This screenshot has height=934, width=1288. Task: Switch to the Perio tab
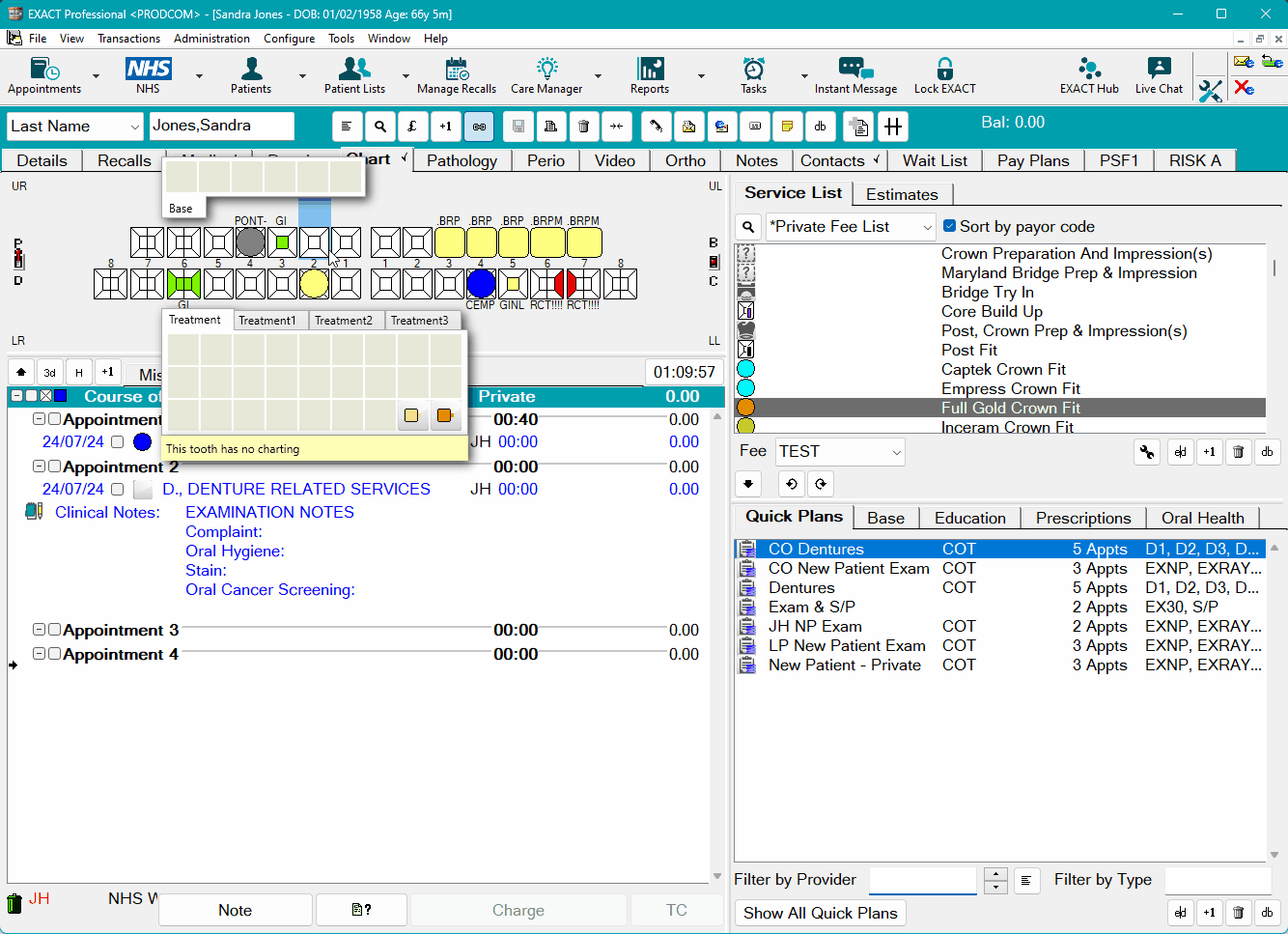pos(546,160)
